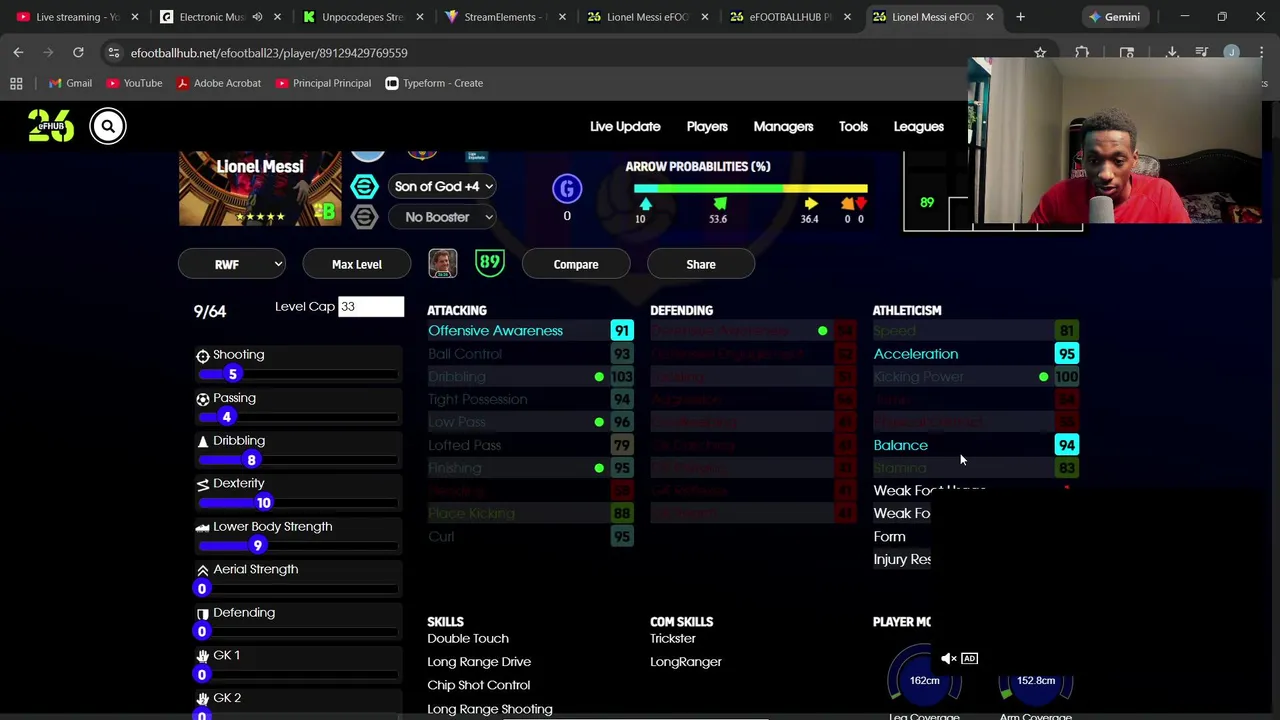This screenshot has height=720, width=1280.
Task: Click the Dribbling cone icon
Action: 203,441
